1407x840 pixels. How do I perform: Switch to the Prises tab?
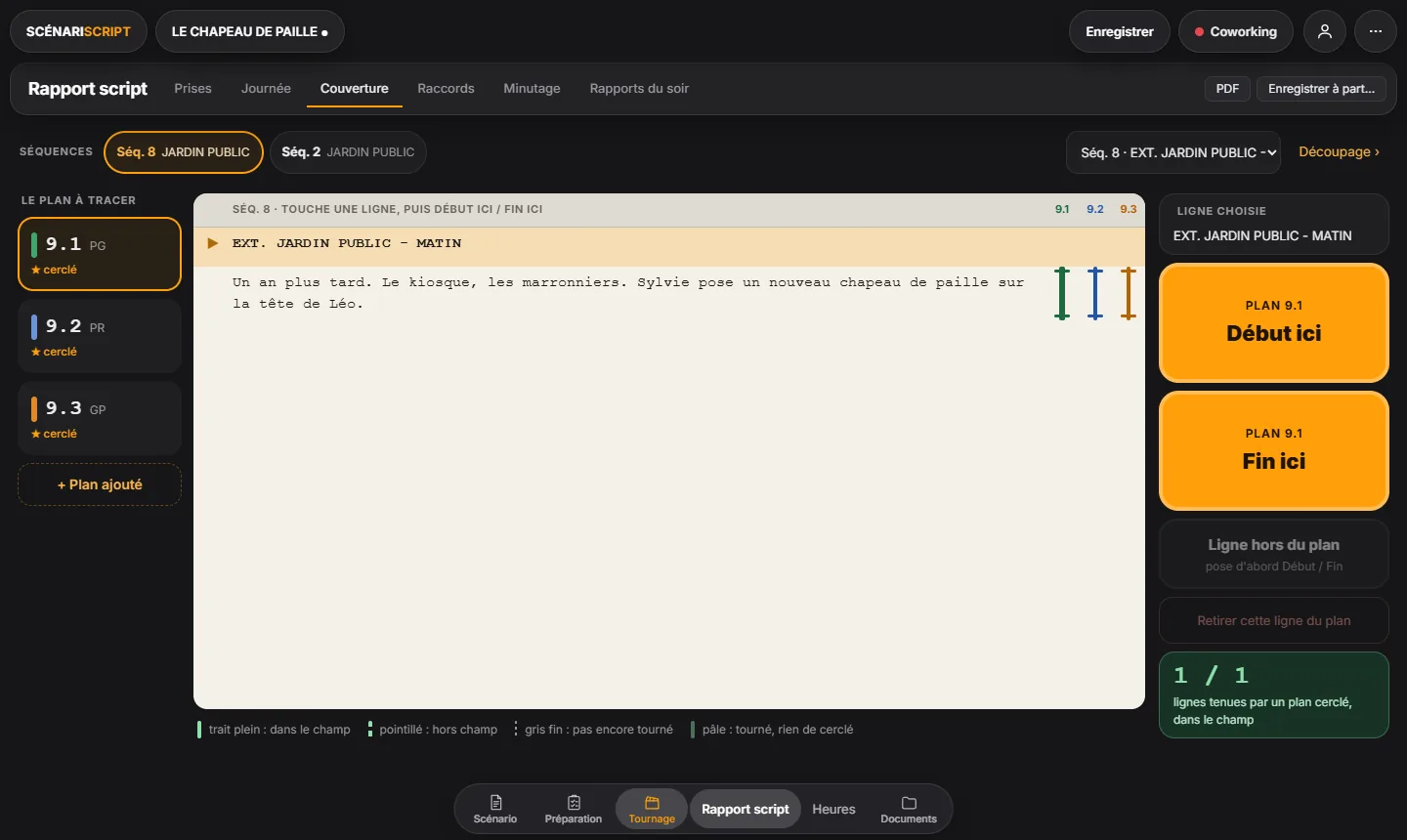[192, 89]
